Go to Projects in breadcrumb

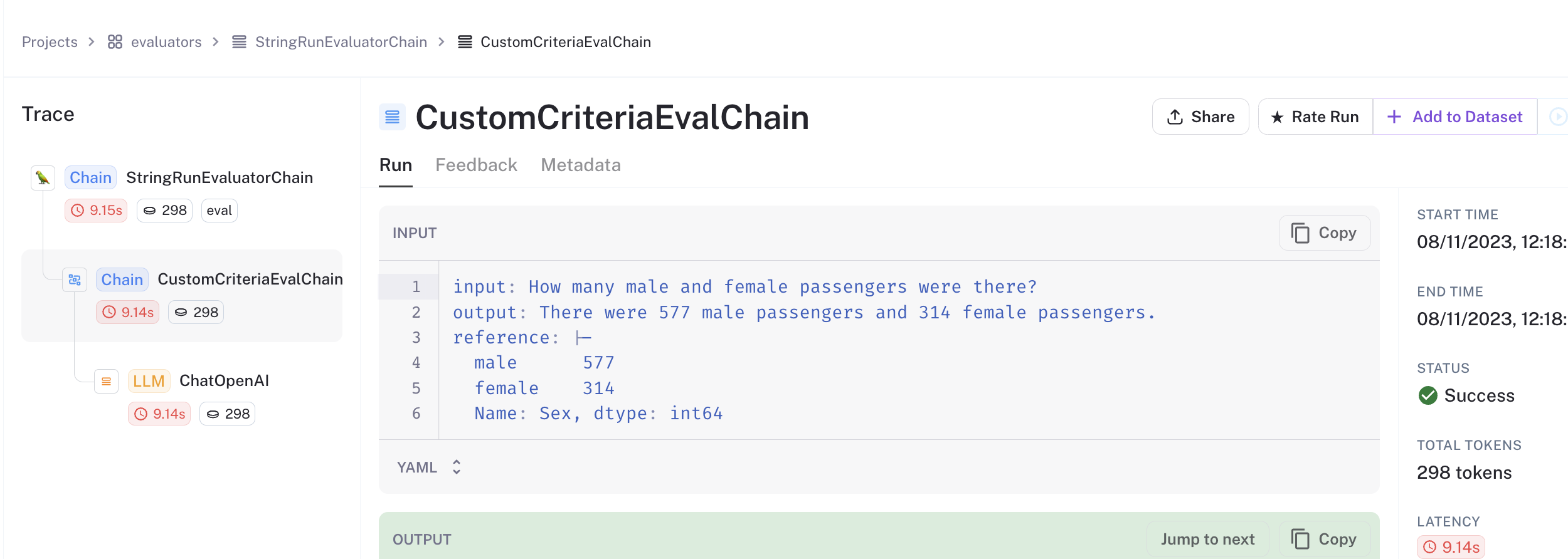[x=50, y=42]
